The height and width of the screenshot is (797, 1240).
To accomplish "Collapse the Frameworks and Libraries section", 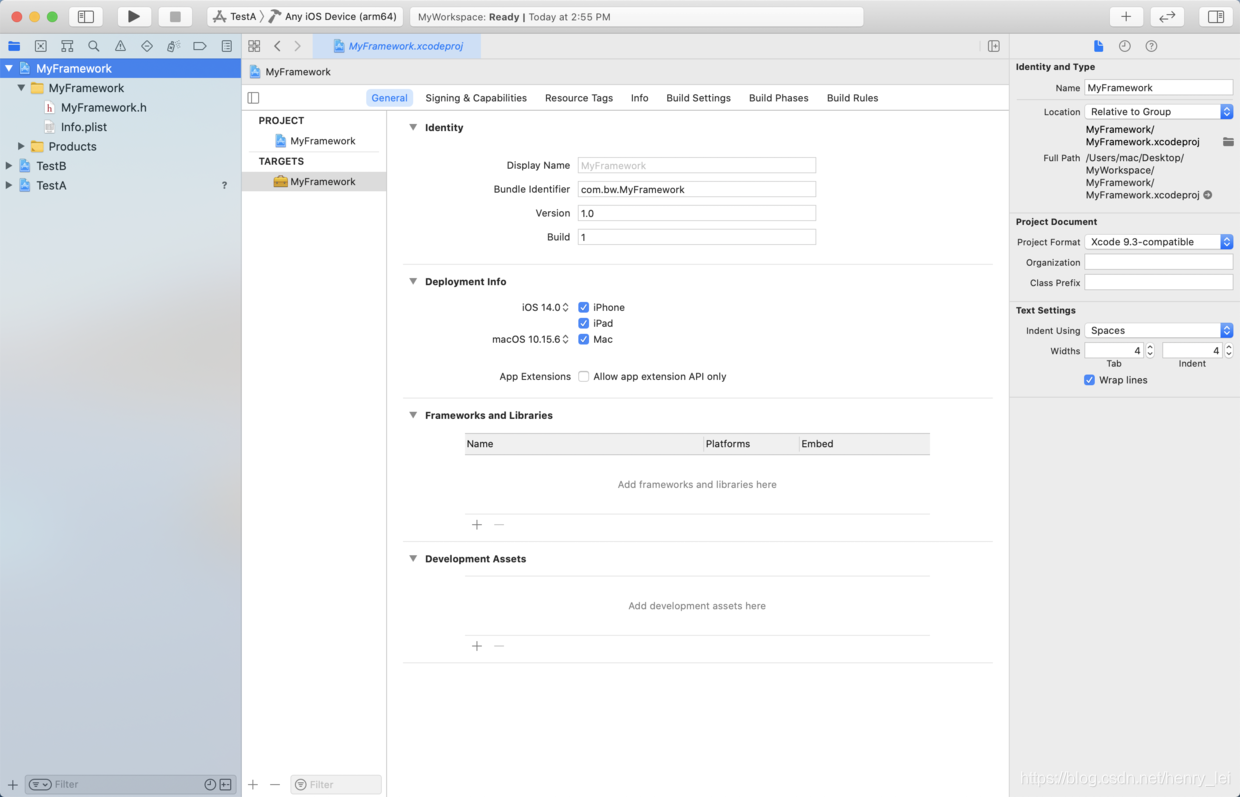I will (413, 415).
